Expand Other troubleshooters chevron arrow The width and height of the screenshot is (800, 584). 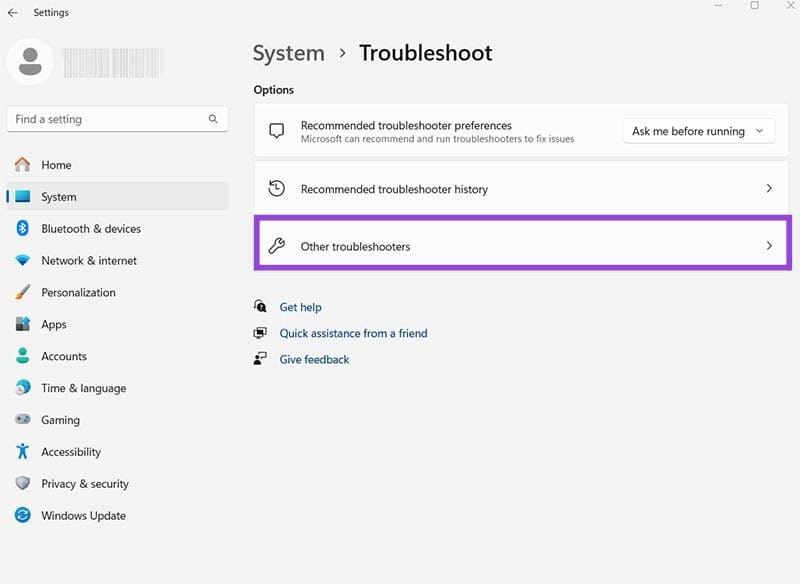(769, 246)
